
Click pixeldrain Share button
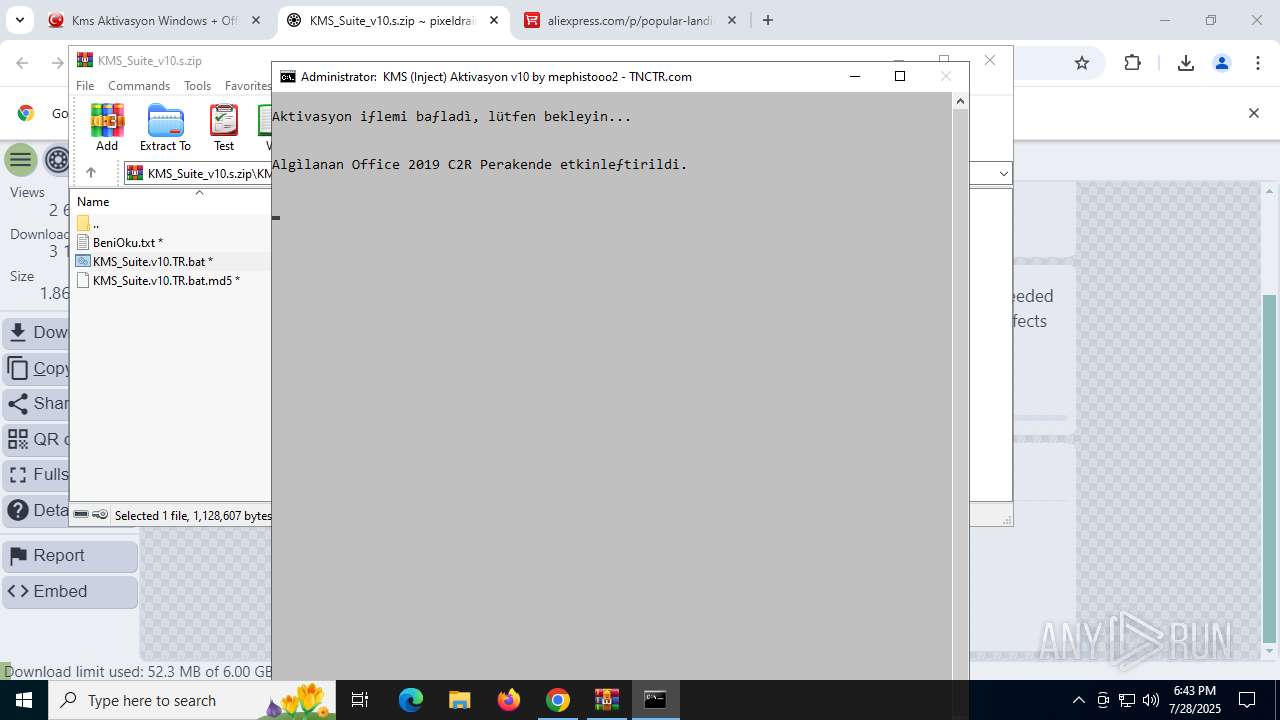click(37, 403)
